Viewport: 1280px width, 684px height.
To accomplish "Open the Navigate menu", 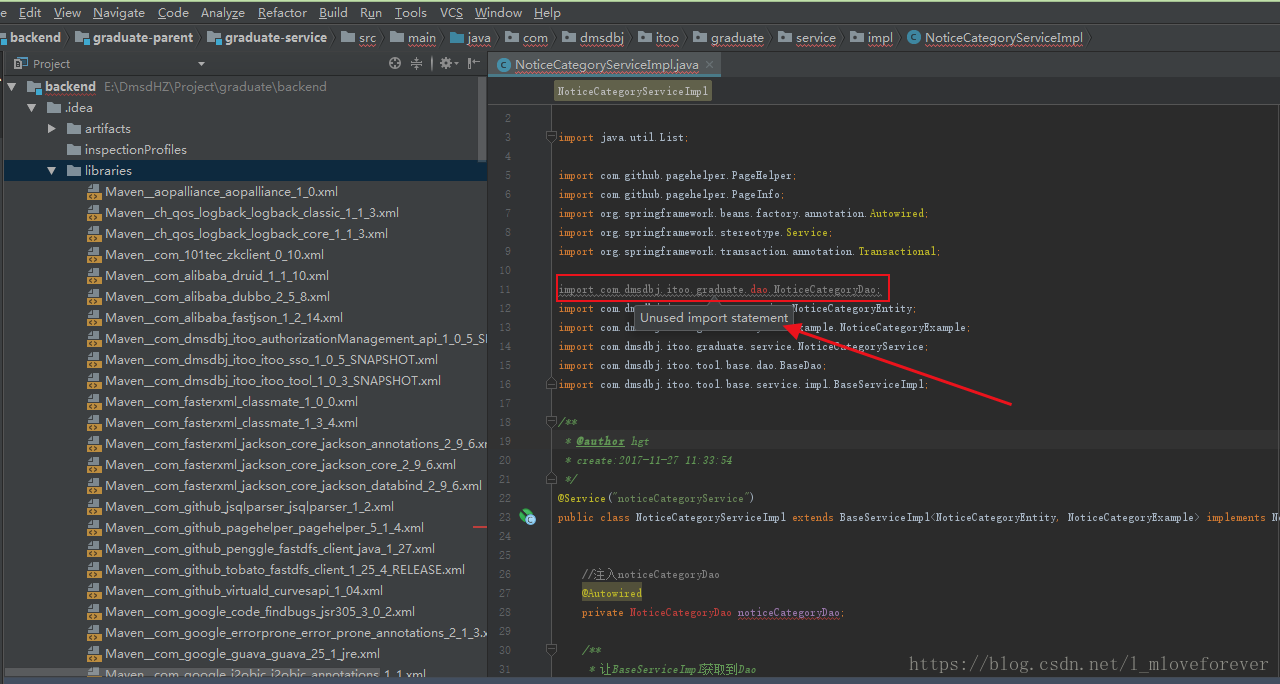I will pyautogui.click(x=119, y=13).
